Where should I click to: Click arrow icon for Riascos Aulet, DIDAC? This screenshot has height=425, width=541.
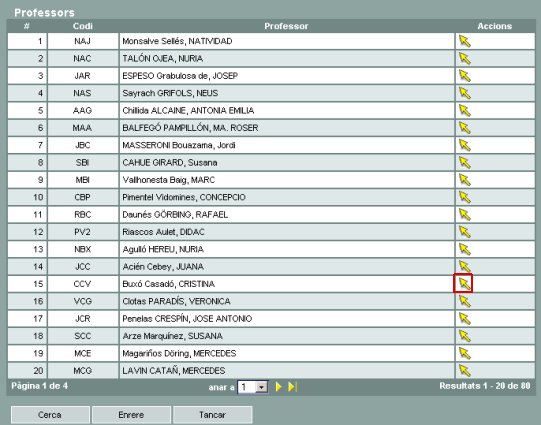pos(464,232)
